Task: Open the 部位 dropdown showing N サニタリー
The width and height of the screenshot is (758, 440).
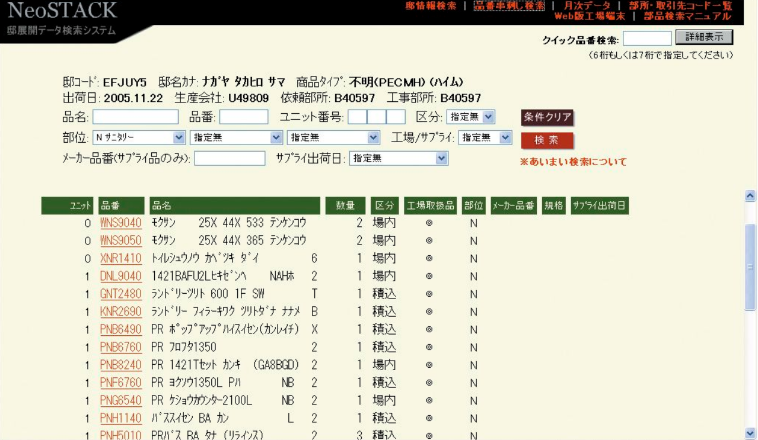Action: (x=138, y=137)
